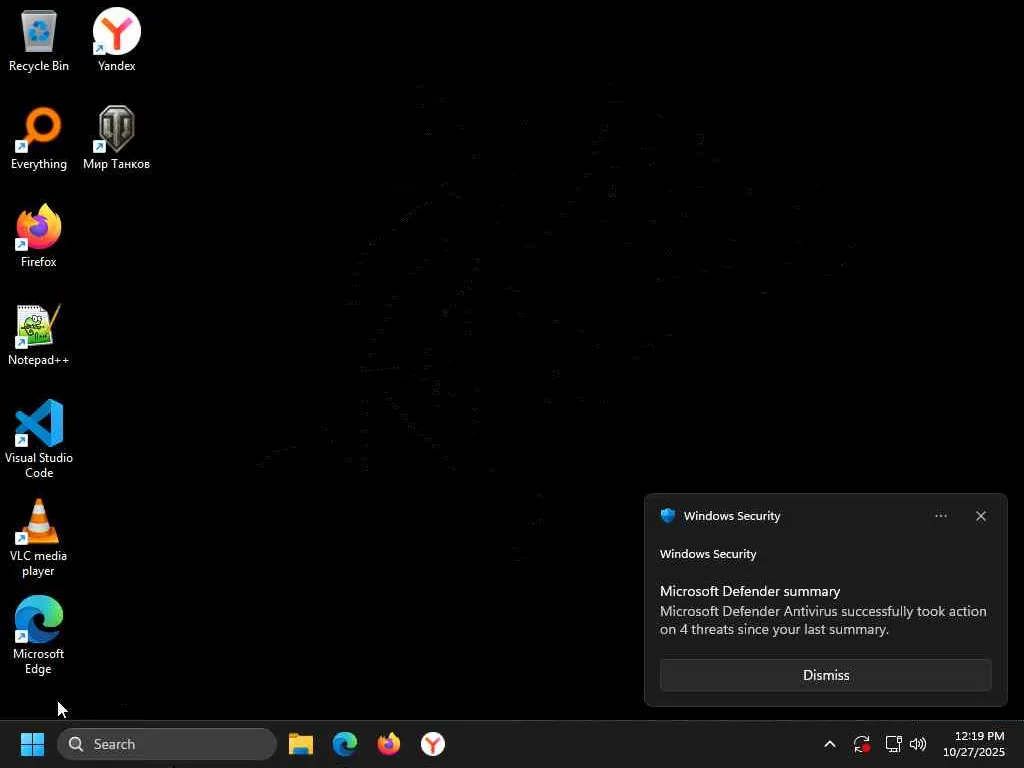The width and height of the screenshot is (1024, 768).
Task: Dismiss the Microsoft Defender summary notification
Action: pos(825,675)
